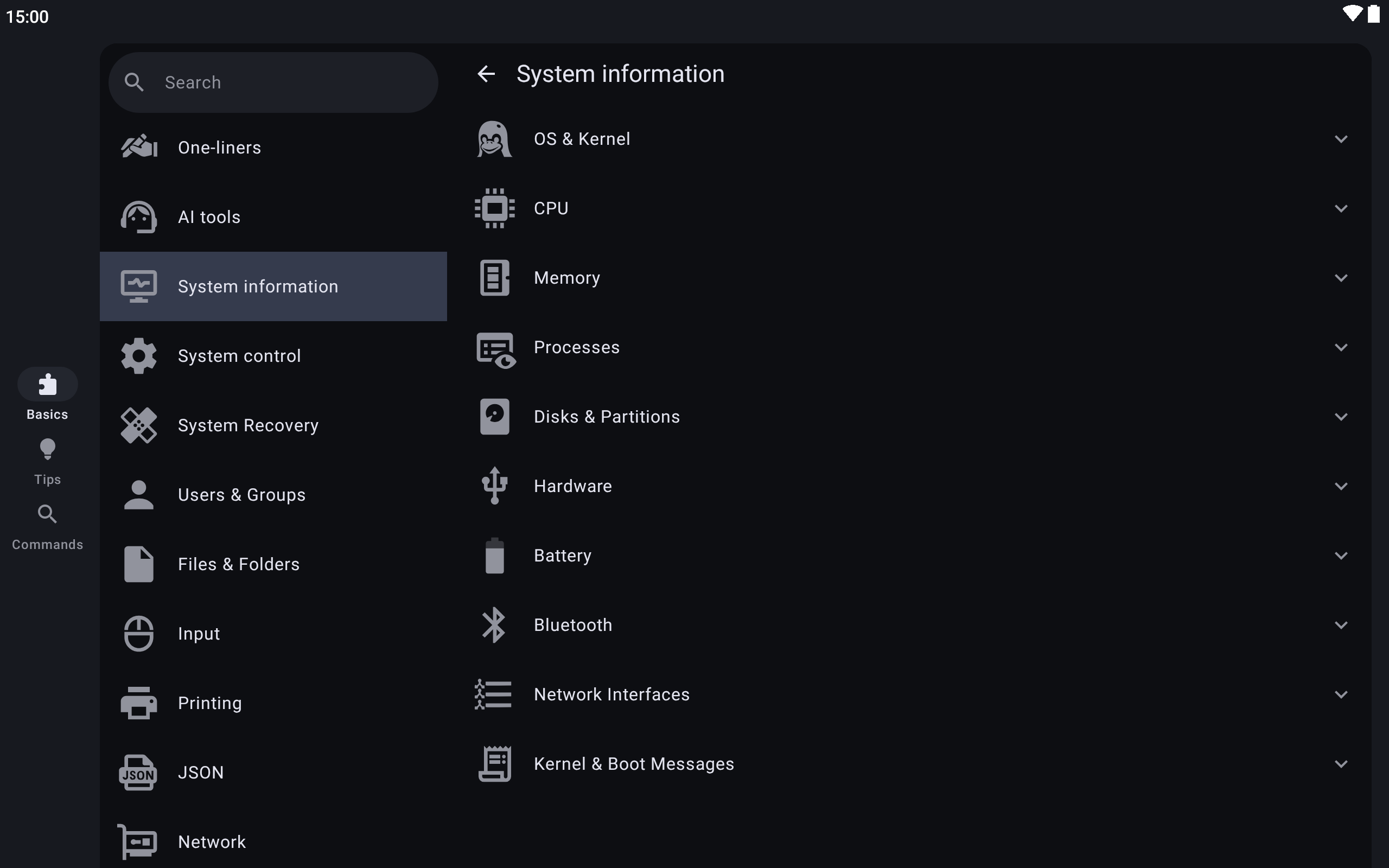Click the Network card icon

(137, 841)
